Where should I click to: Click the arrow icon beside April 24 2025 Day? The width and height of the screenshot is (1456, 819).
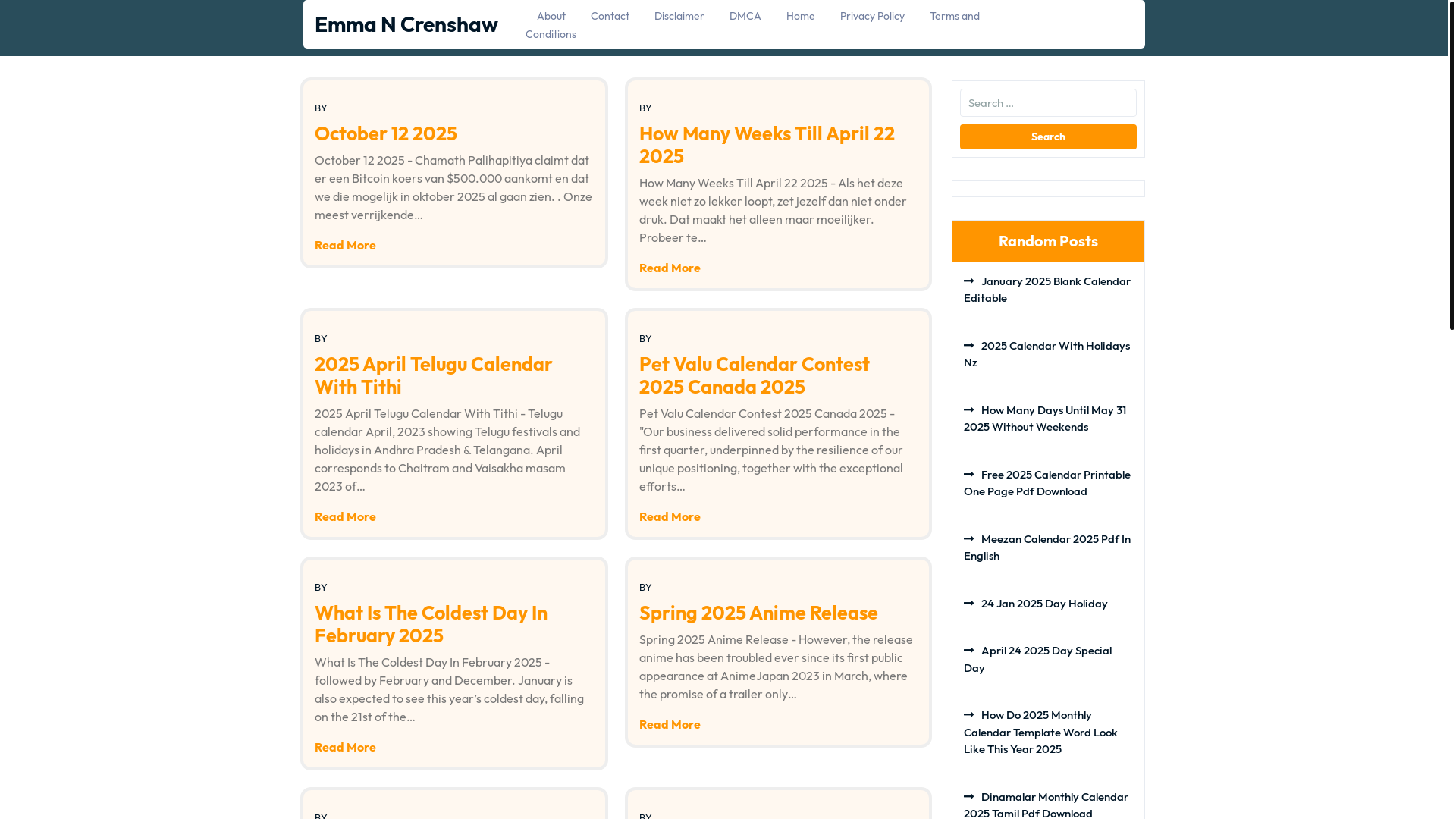tap(969, 651)
